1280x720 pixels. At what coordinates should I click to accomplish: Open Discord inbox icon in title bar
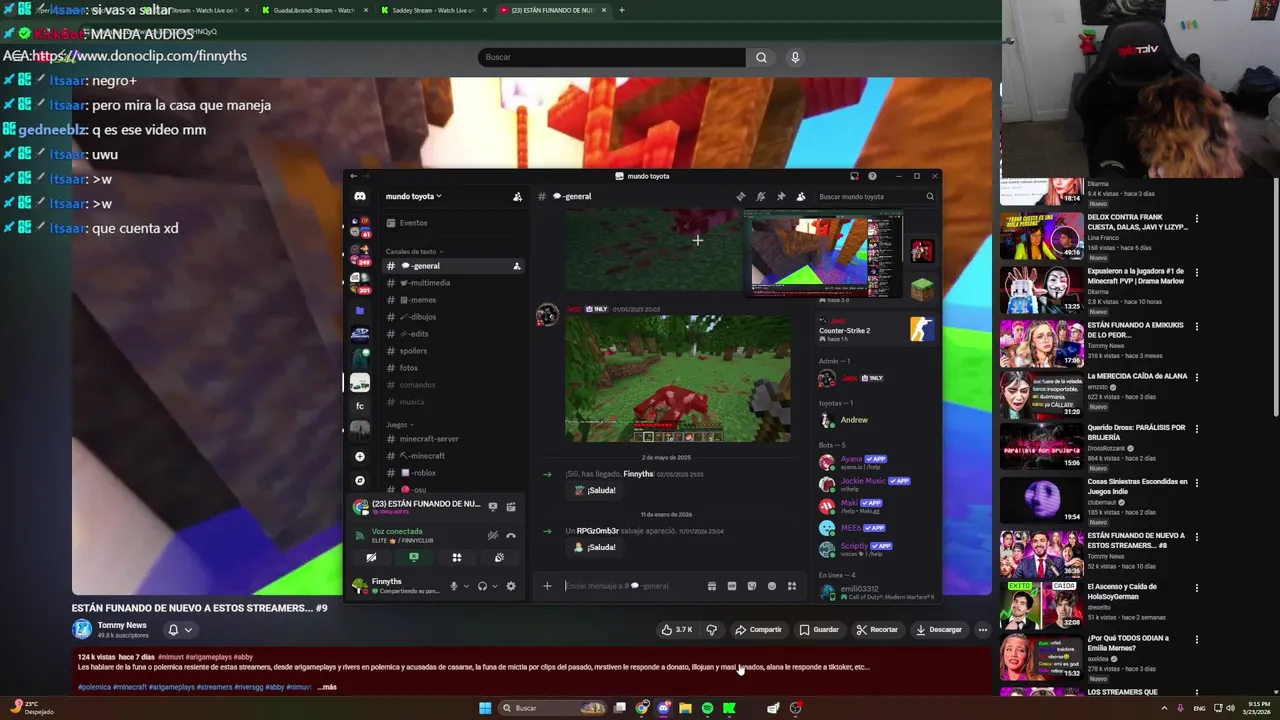854,176
